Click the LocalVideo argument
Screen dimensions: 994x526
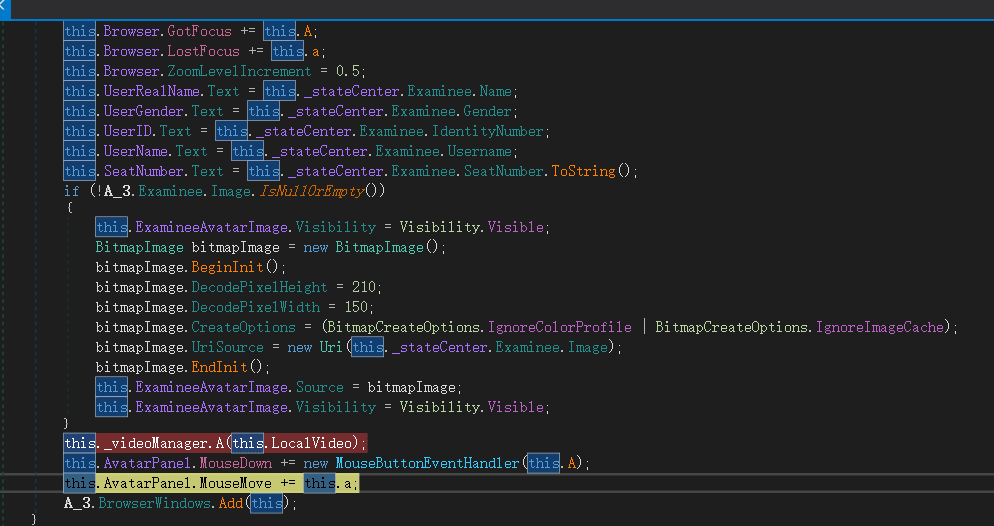click(x=311, y=443)
